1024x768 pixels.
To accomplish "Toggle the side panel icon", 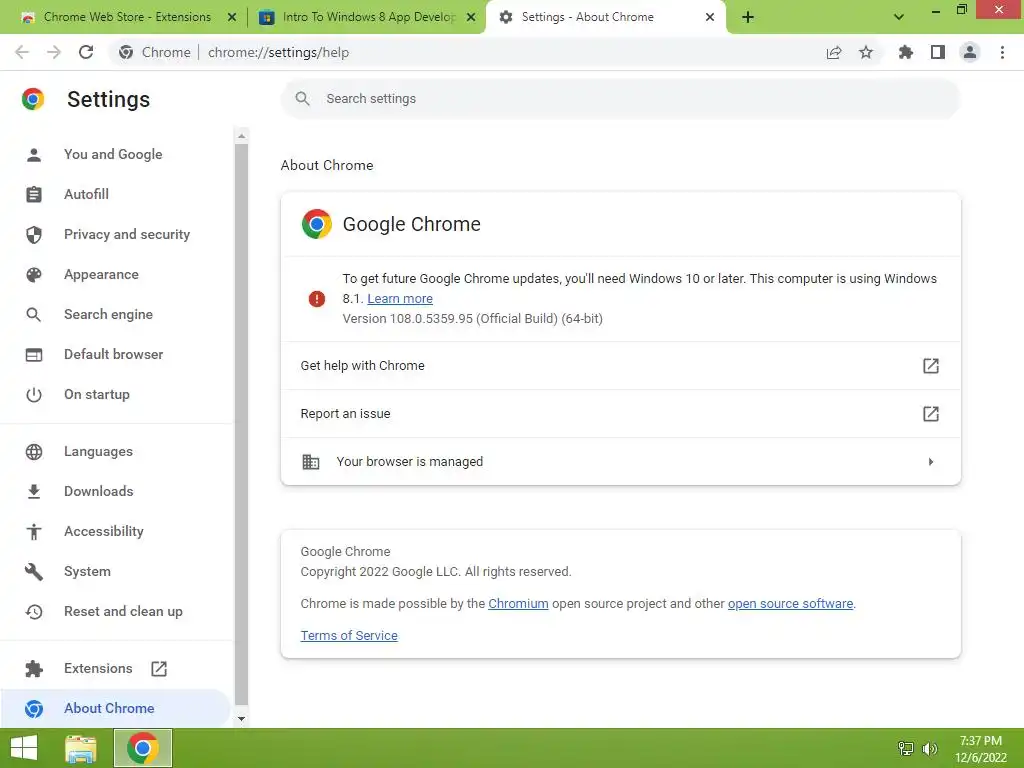I will [x=938, y=52].
